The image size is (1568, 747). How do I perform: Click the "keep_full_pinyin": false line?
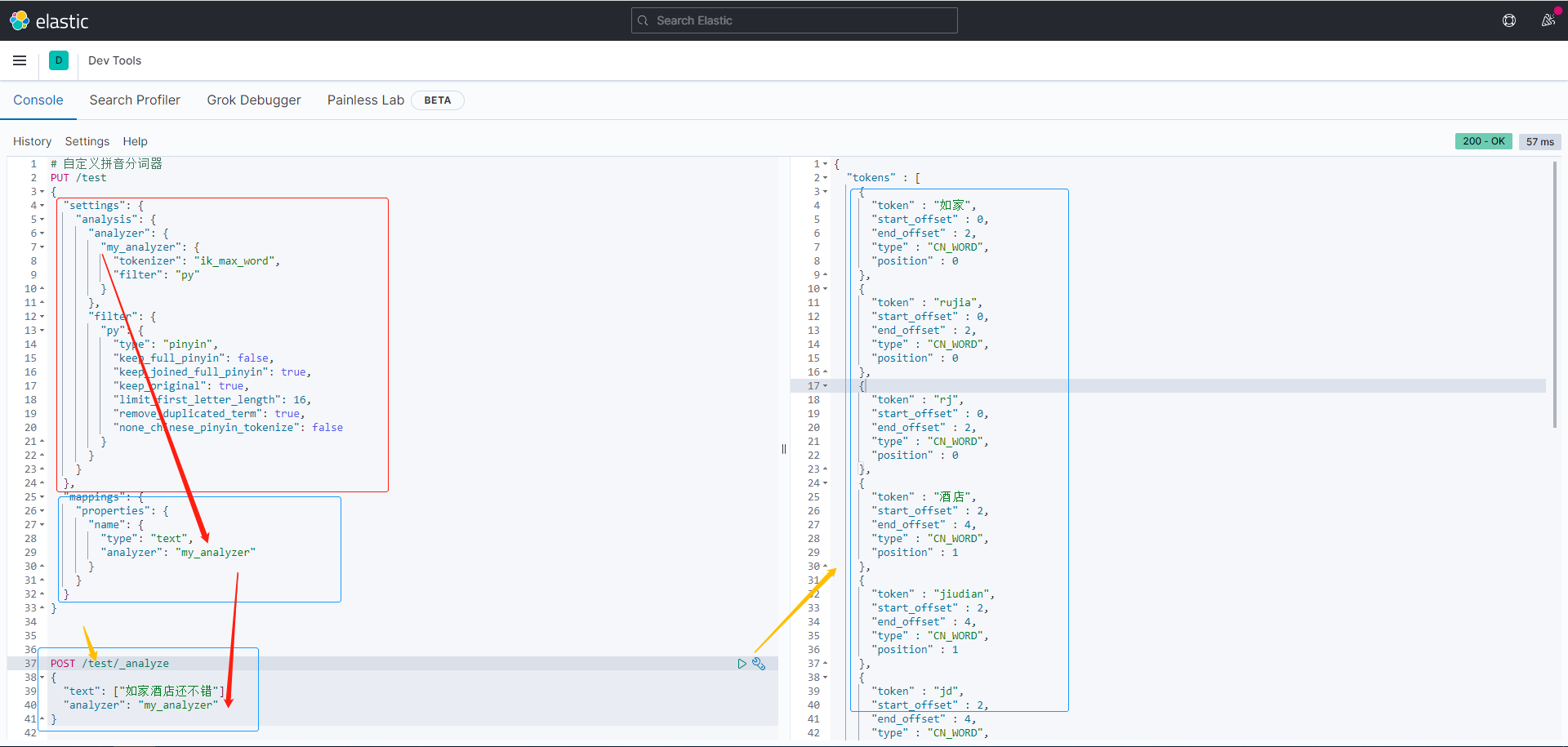[194, 358]
